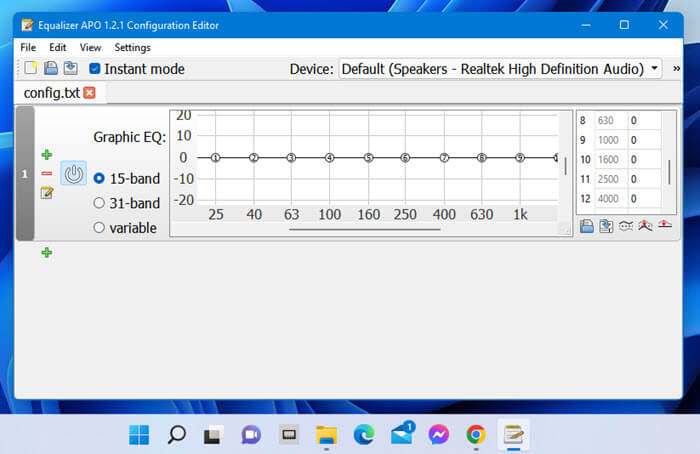This screenshot has height=454, width=700.
Task: Open the View menu
Action: 91,47
